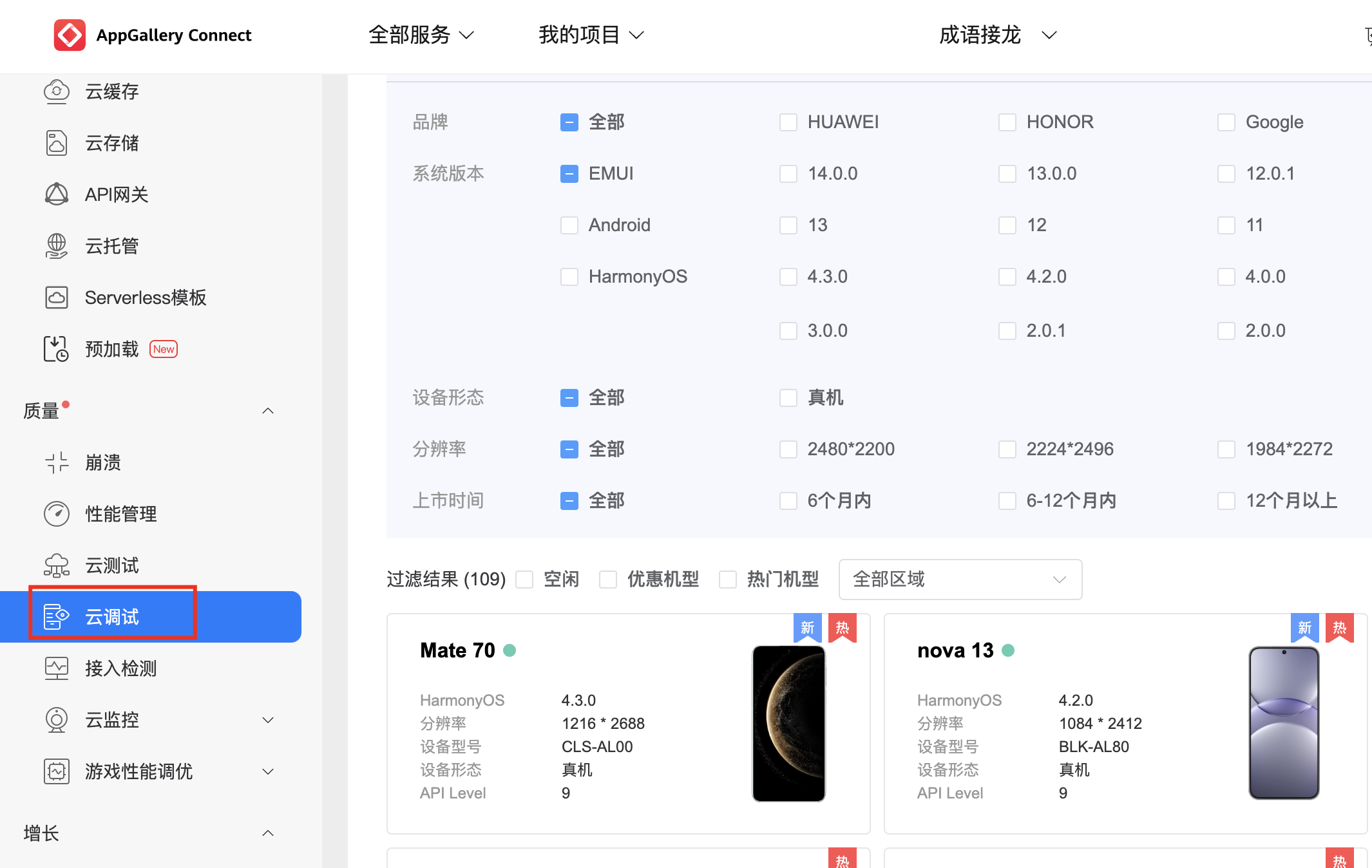Open the Mate 70 device title

pos(457,650)
